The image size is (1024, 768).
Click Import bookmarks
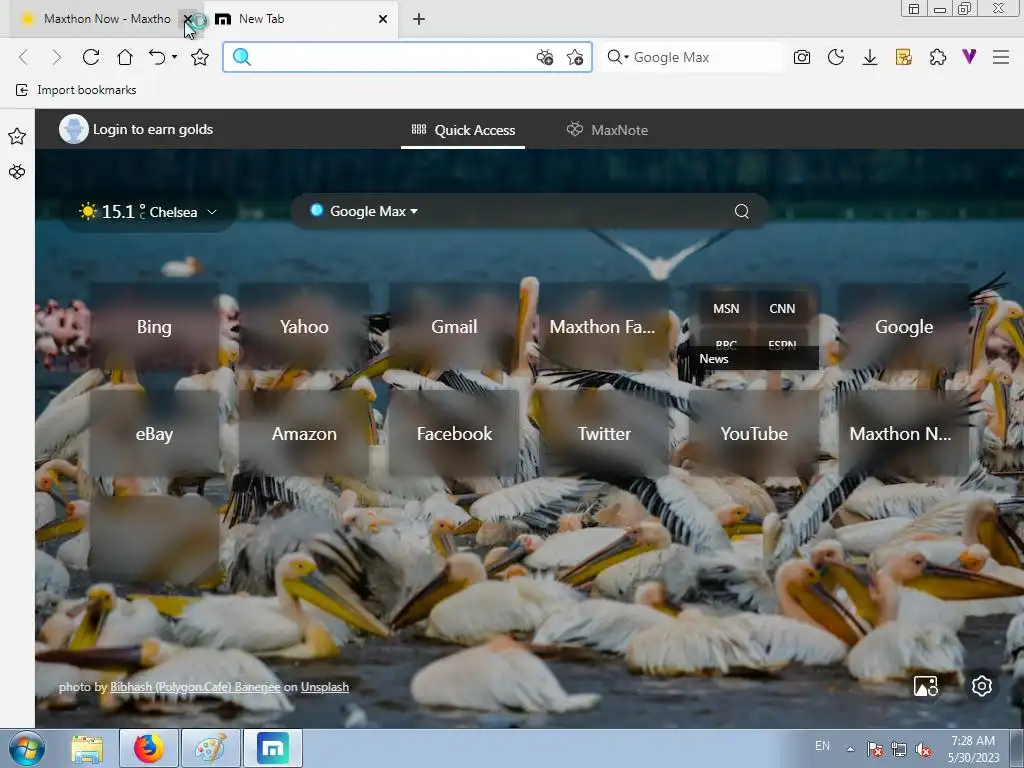76,90
